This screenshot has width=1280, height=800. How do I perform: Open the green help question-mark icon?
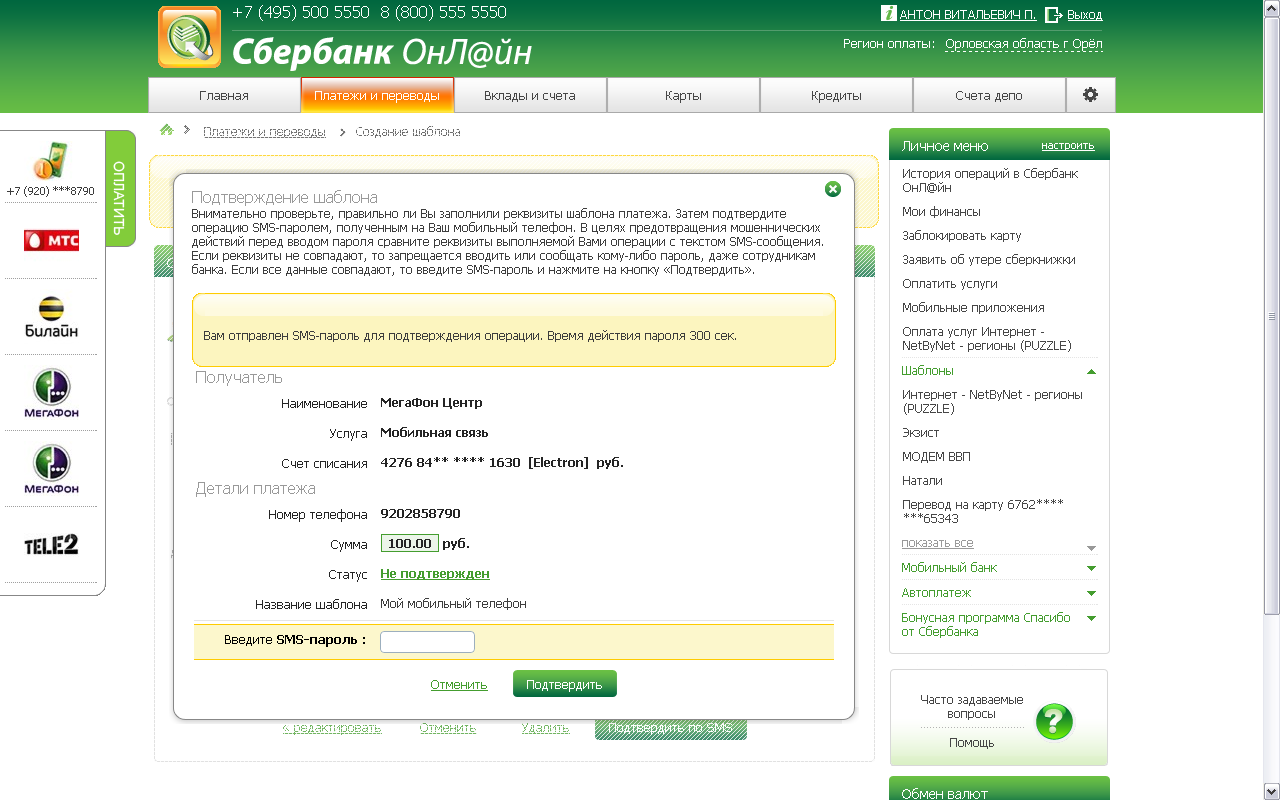[1054, 721]
